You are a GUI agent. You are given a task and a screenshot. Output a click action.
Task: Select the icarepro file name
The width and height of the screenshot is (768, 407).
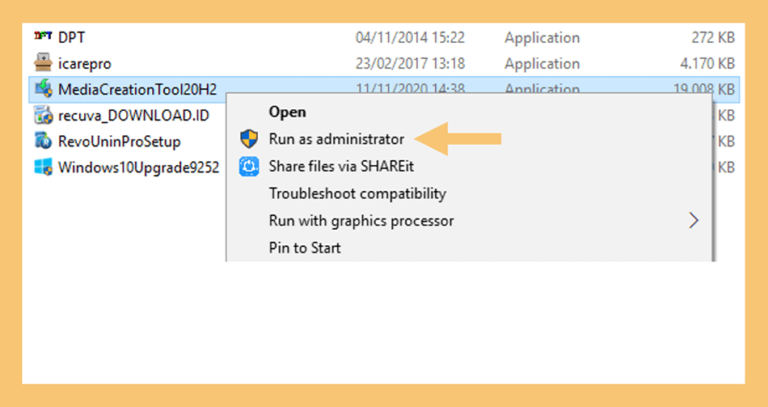pyautogui.click(x=85, y=64)
